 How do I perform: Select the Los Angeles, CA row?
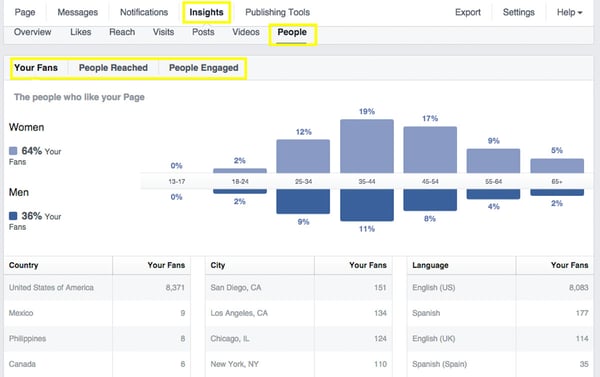tap(299, 313)
